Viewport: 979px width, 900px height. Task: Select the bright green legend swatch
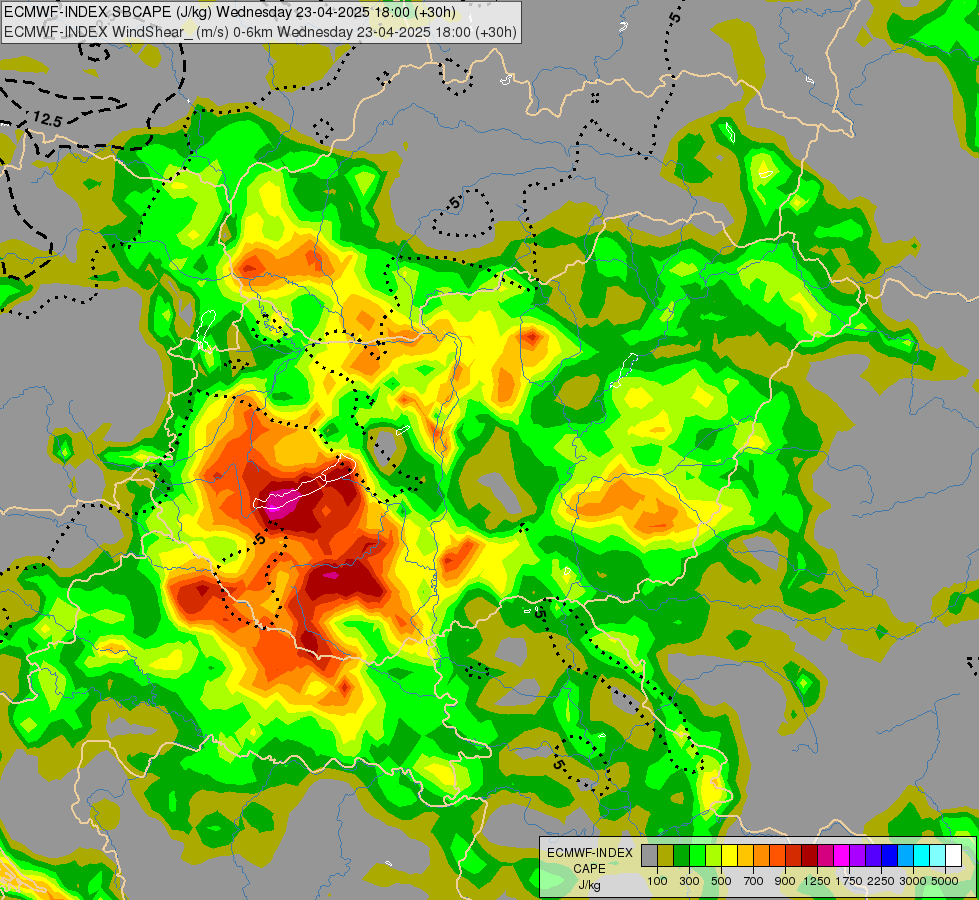pos(697,855)
